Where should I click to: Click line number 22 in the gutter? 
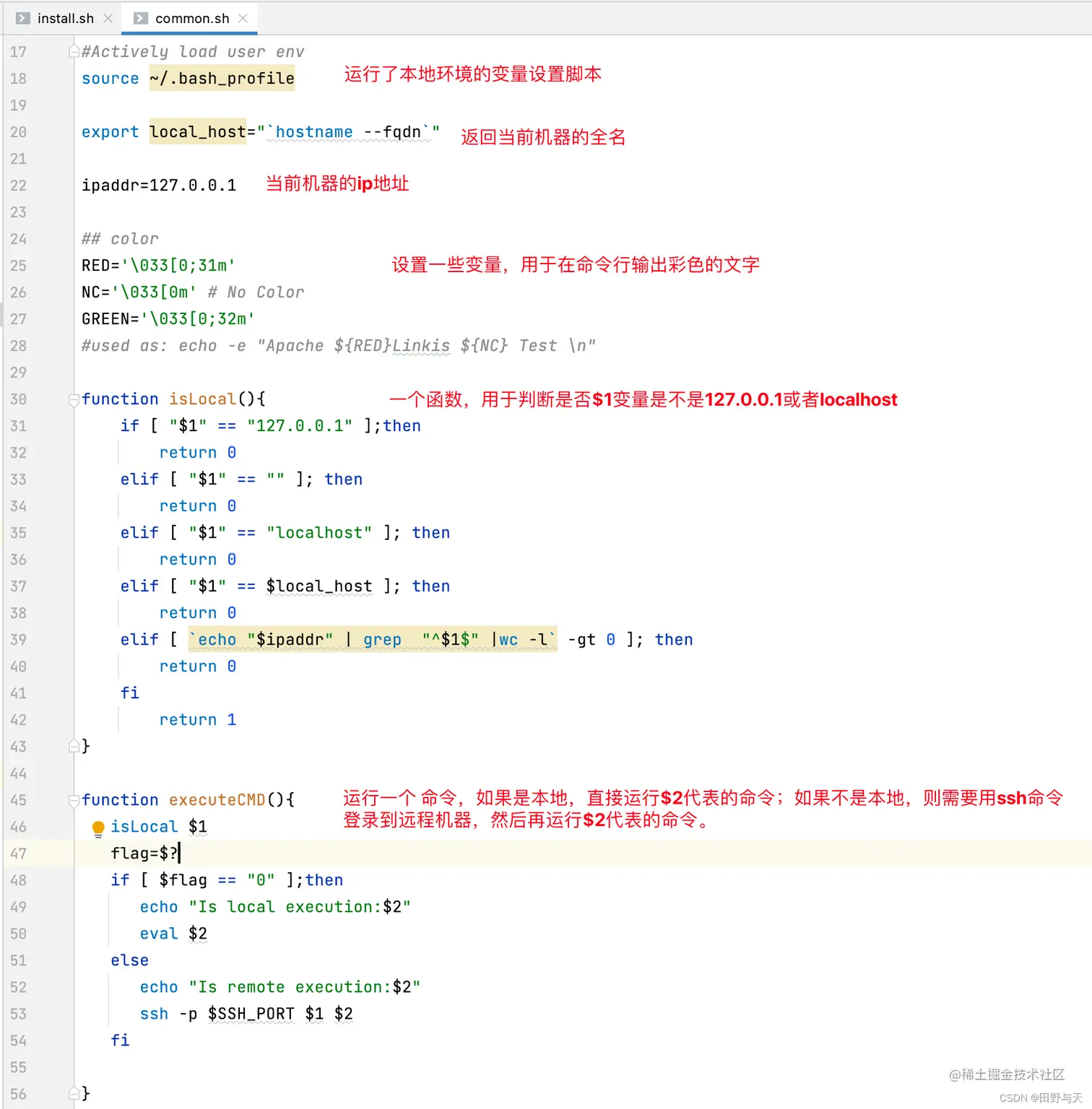point(18,186)
